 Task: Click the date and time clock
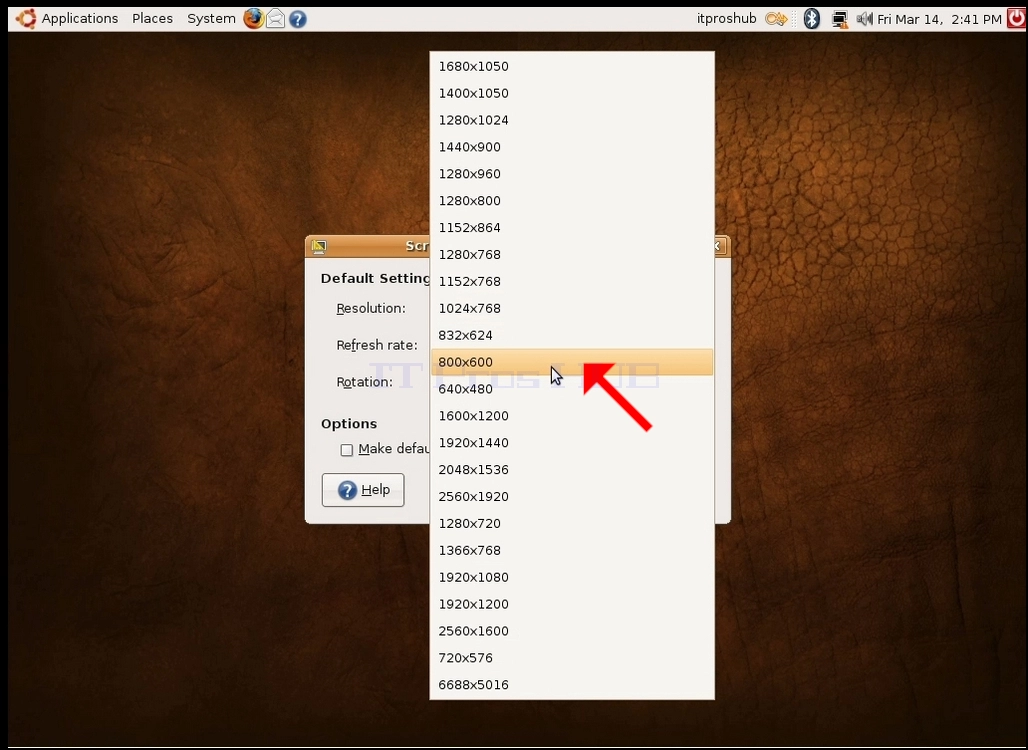click(x=939, y=19)
